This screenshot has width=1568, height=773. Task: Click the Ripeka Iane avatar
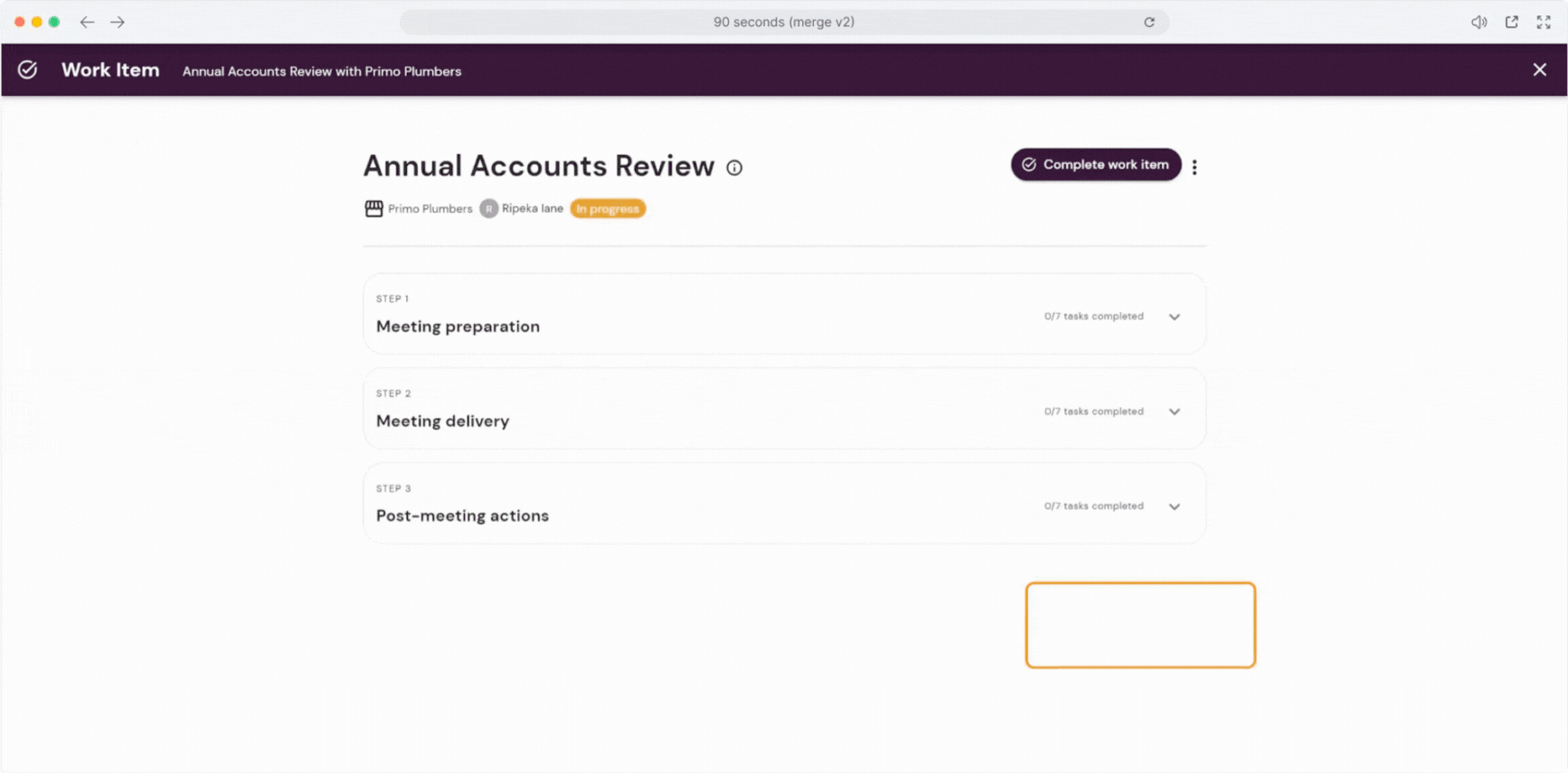pos(488,208)
